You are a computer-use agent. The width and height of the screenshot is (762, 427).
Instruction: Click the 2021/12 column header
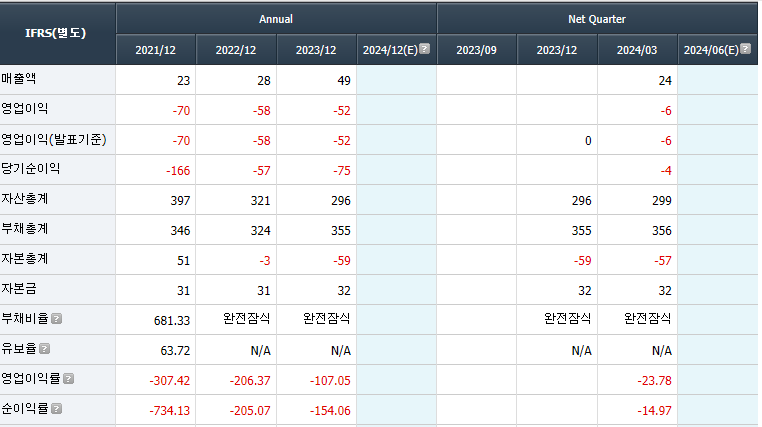(156, 50)
